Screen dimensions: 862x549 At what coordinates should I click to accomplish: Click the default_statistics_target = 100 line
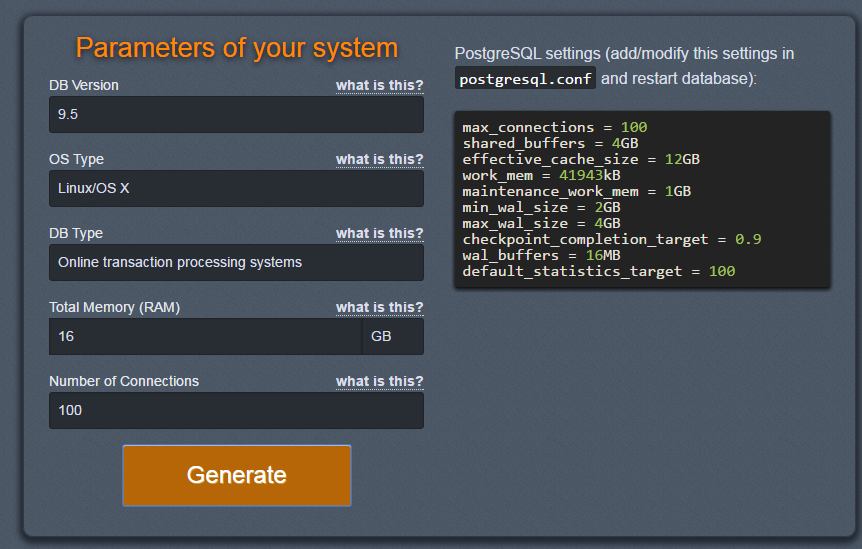click(599, 271)
